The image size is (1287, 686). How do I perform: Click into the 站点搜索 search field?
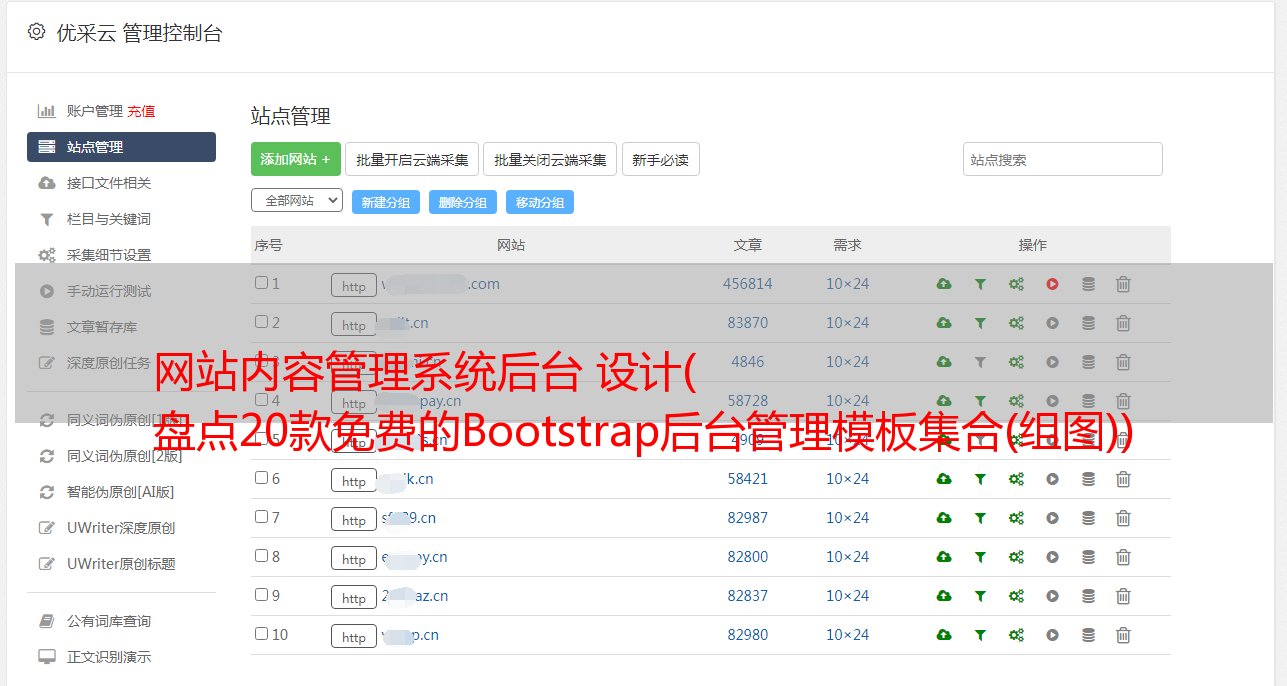1062,159
